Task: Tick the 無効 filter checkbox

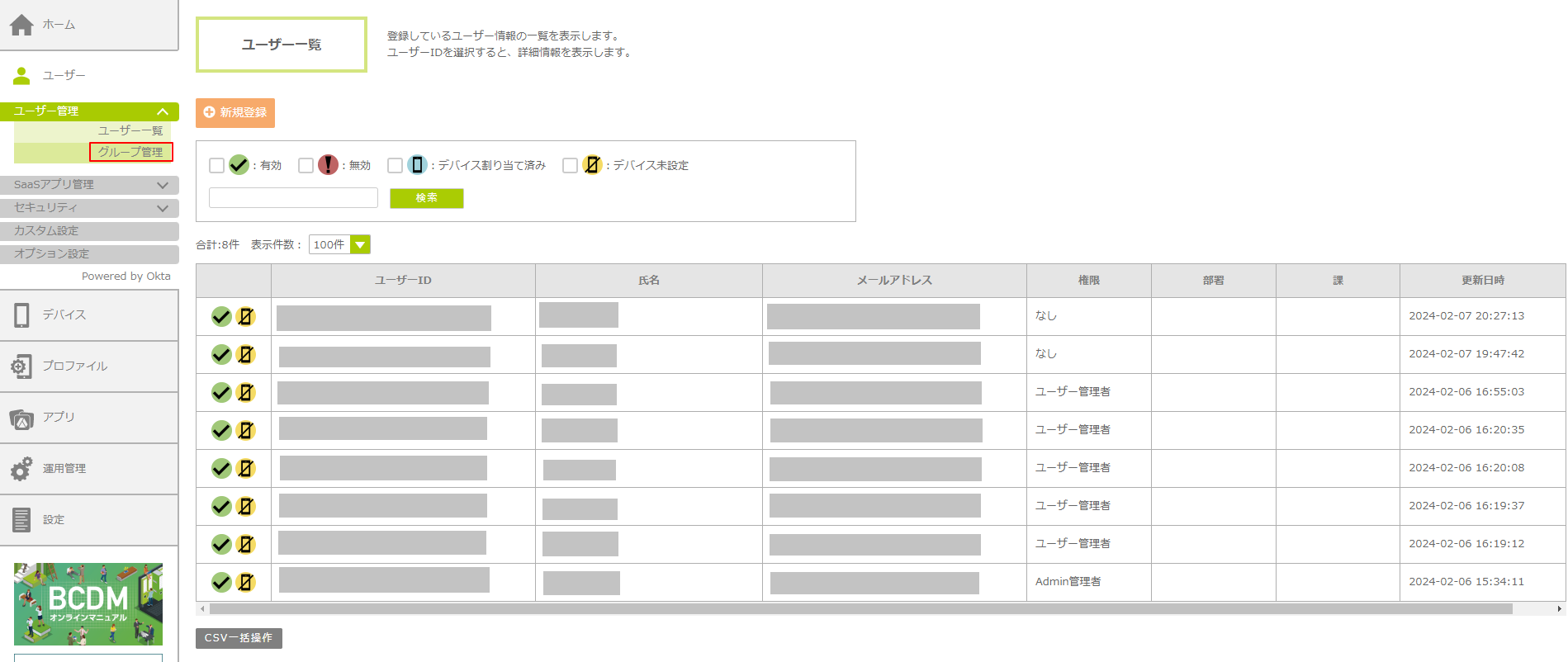Action: pos(306,165)
